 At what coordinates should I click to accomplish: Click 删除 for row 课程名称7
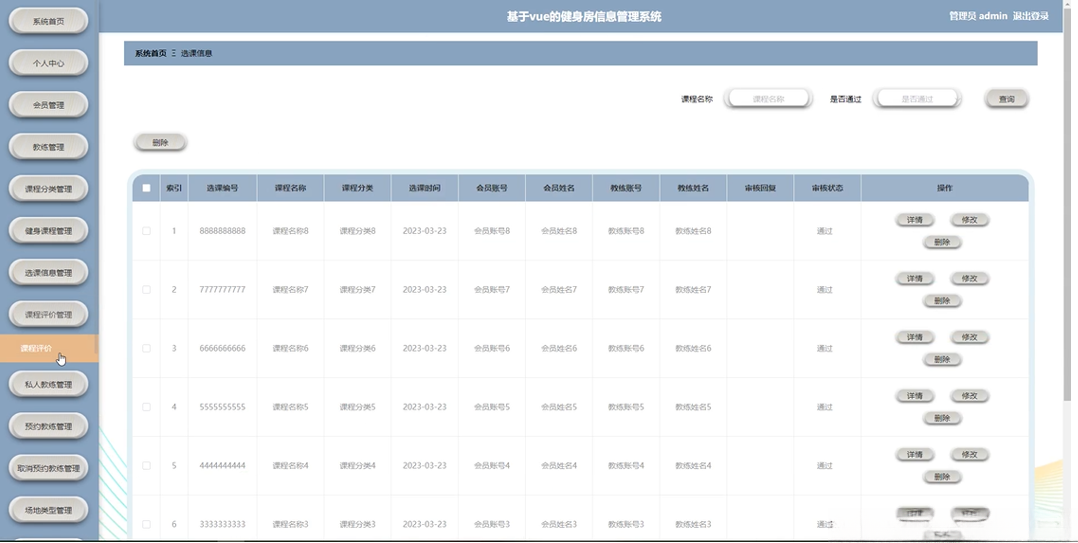coord(942,300)
